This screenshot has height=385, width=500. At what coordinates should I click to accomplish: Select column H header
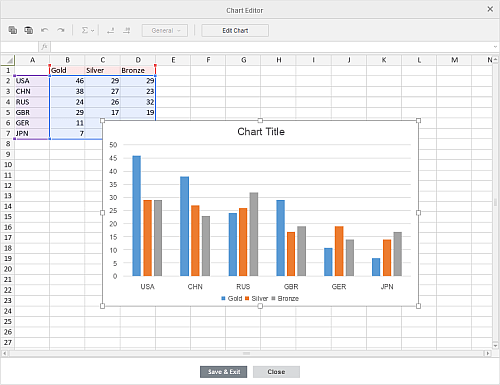point(279,60)
